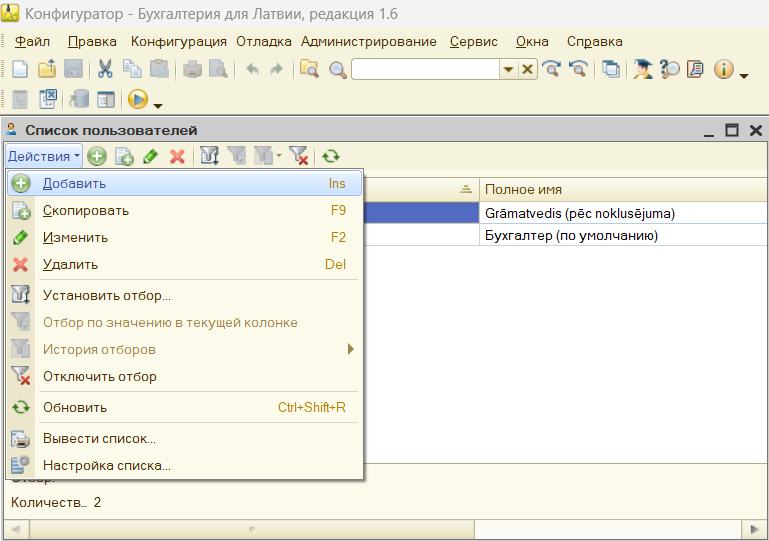Click the Help info icon in toolbar
The height and width of the screenshot is (541, 769).
[724, 69]
